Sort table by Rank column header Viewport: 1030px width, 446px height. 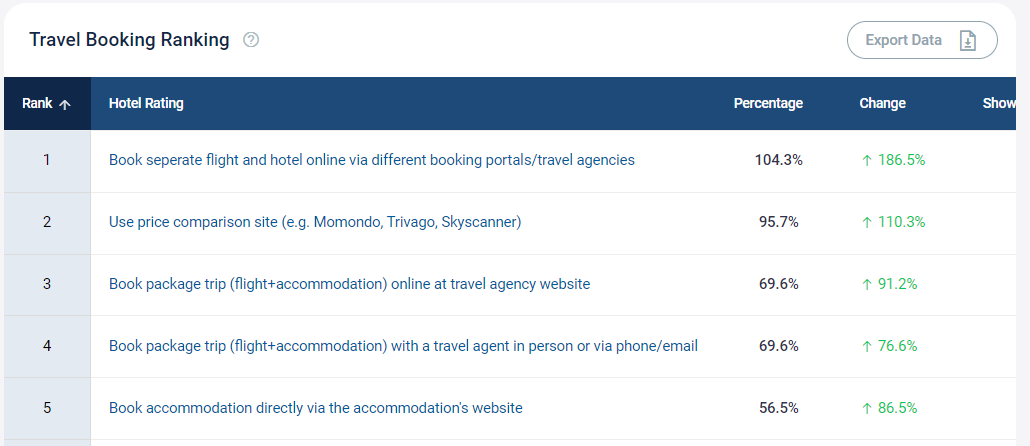click(47, 103)
